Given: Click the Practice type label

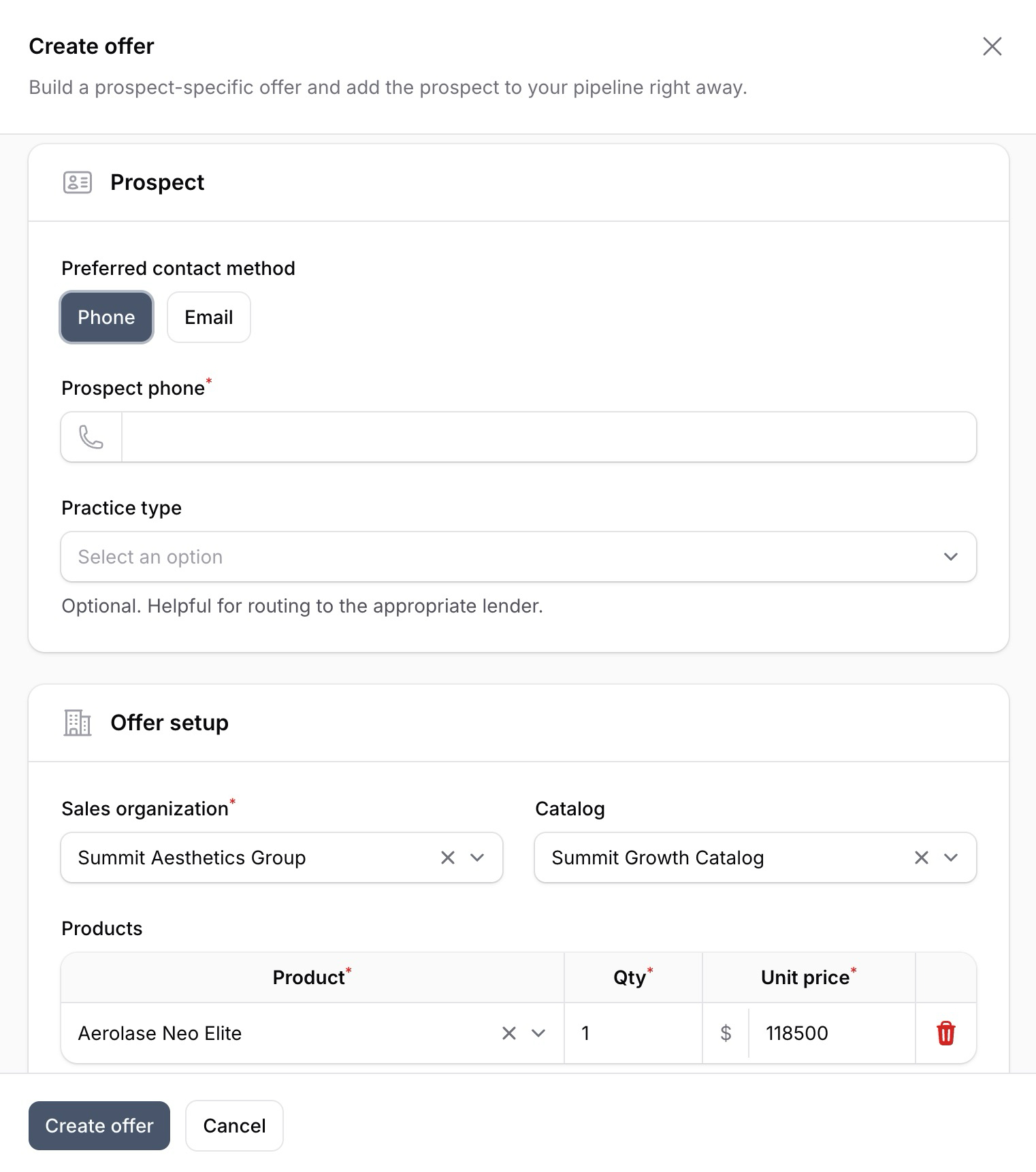Looking at the screenshot, I should point(121,508).
